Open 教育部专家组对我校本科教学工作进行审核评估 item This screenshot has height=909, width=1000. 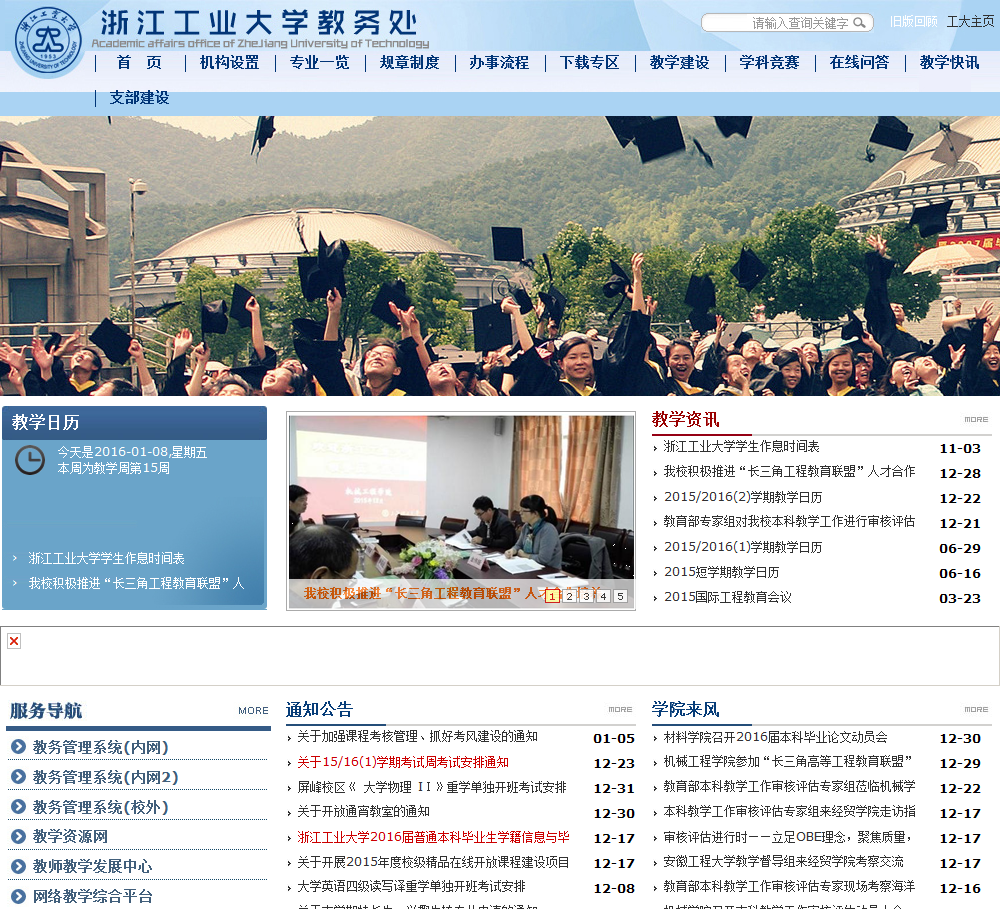(789, 522)
